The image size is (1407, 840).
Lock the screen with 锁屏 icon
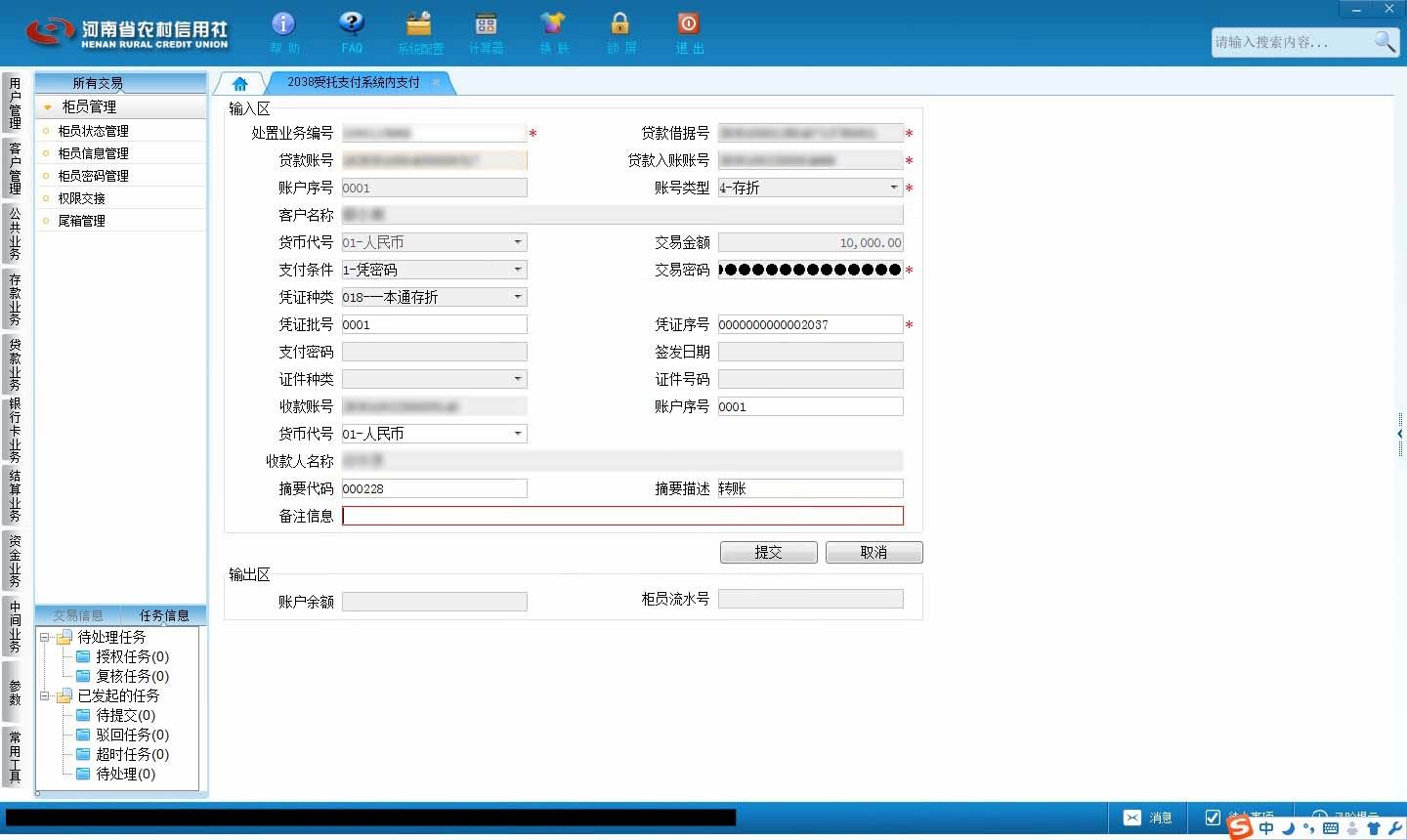619,23
